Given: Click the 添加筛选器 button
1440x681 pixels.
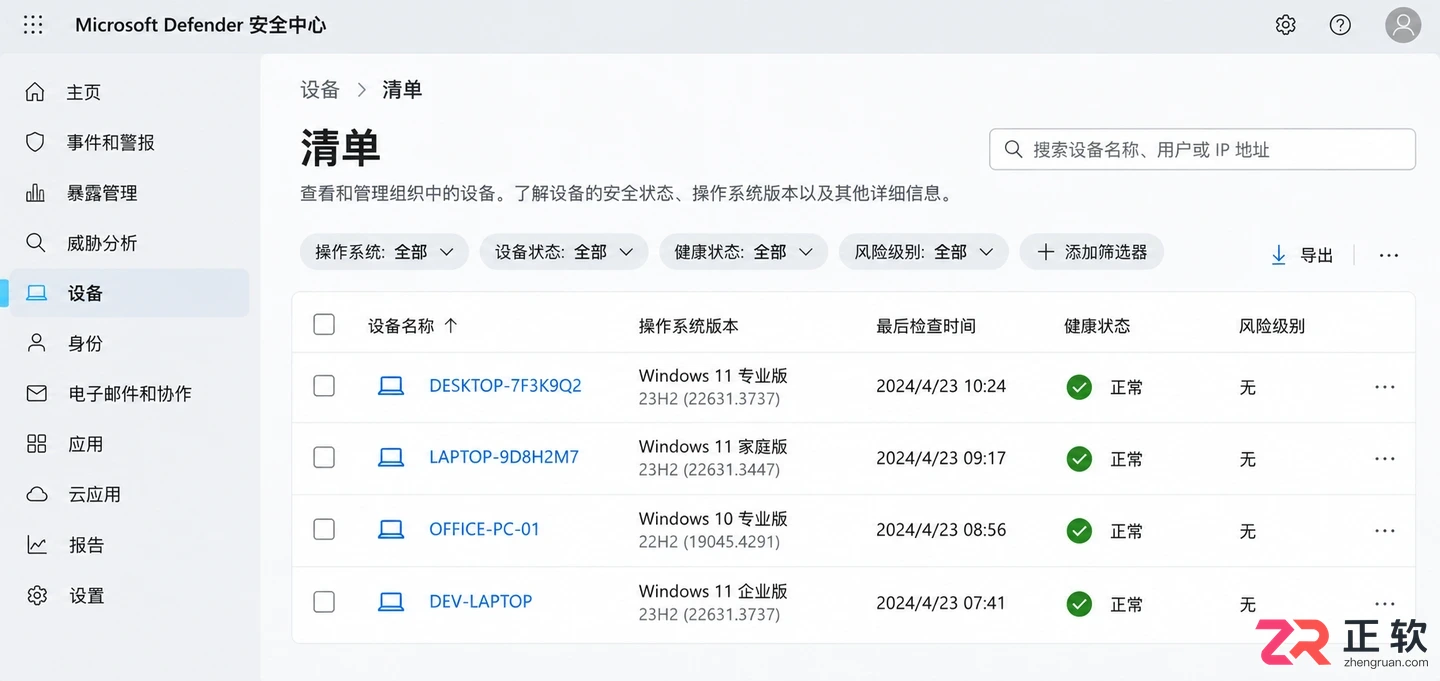Looking at the screenshot, I should pyautogui.click(x=1091, y=252).
